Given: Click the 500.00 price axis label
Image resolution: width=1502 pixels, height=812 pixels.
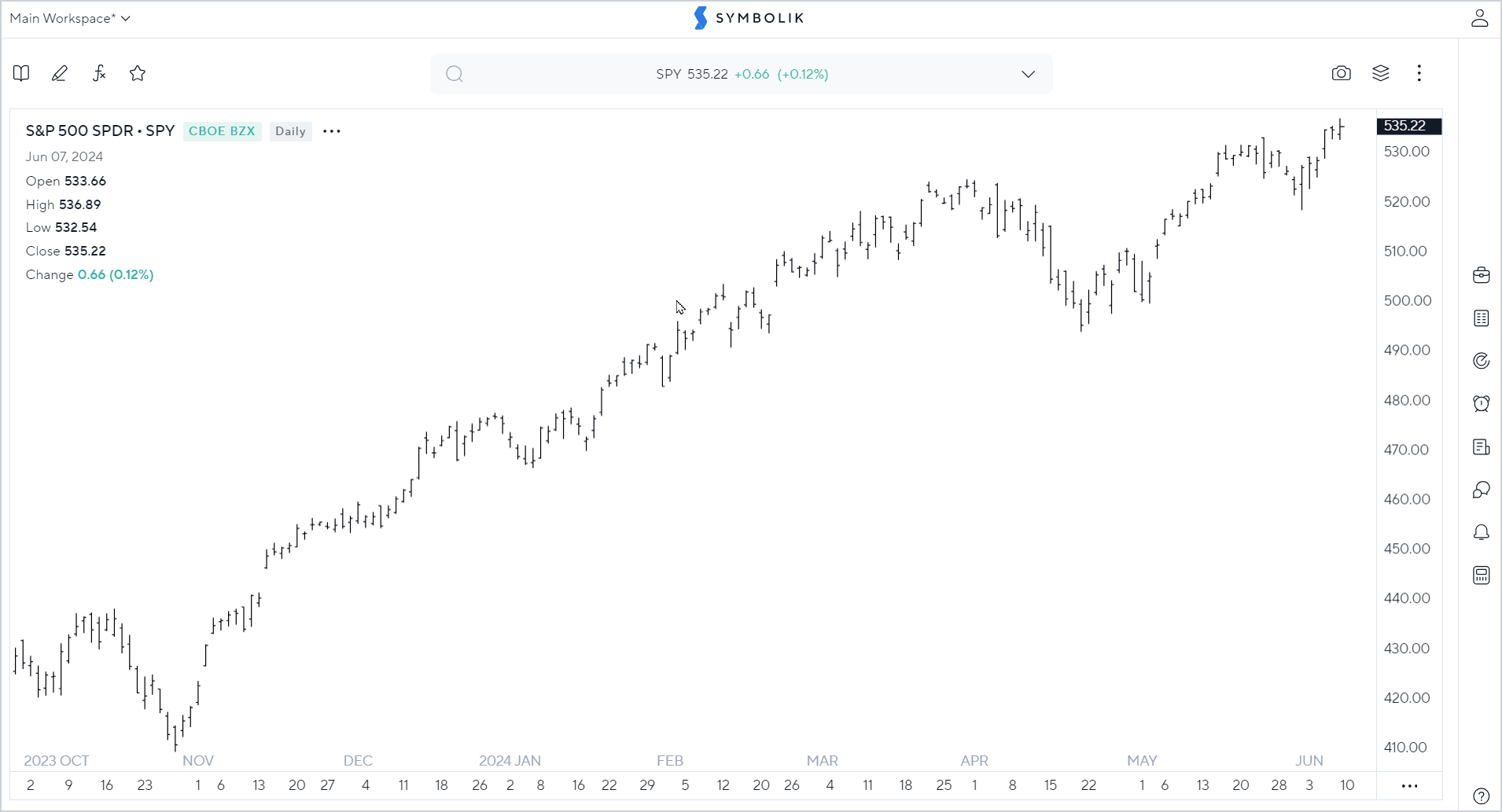Looking at the screenshot, I should (1408, 300).
